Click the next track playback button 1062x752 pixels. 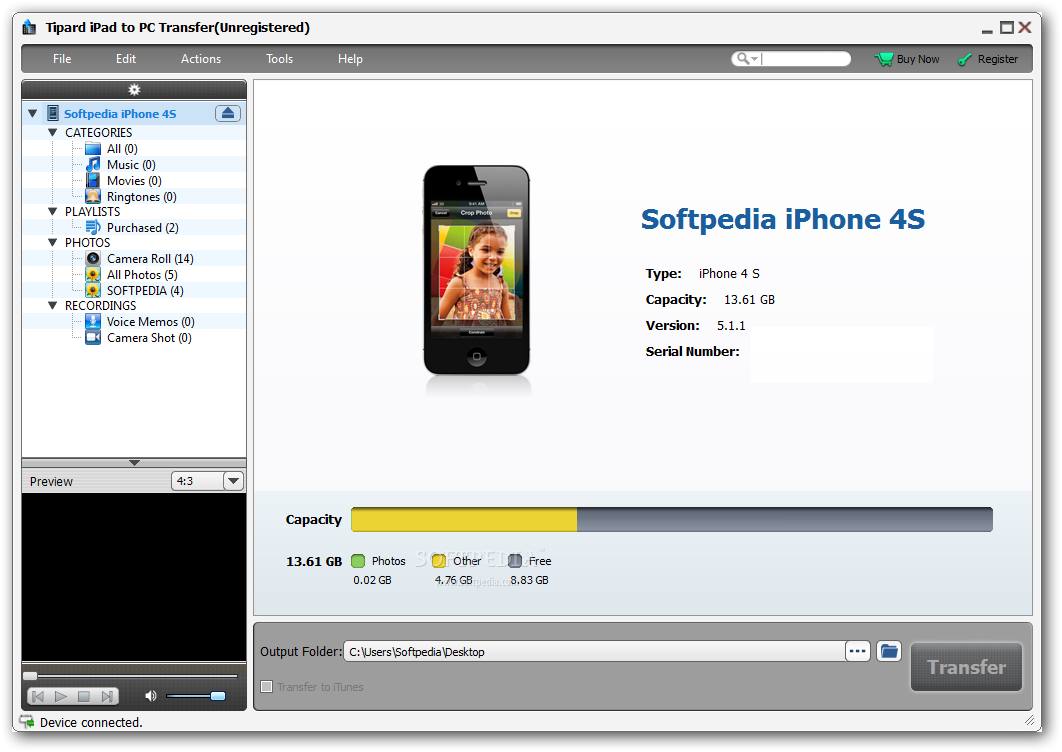click(107, 696)
